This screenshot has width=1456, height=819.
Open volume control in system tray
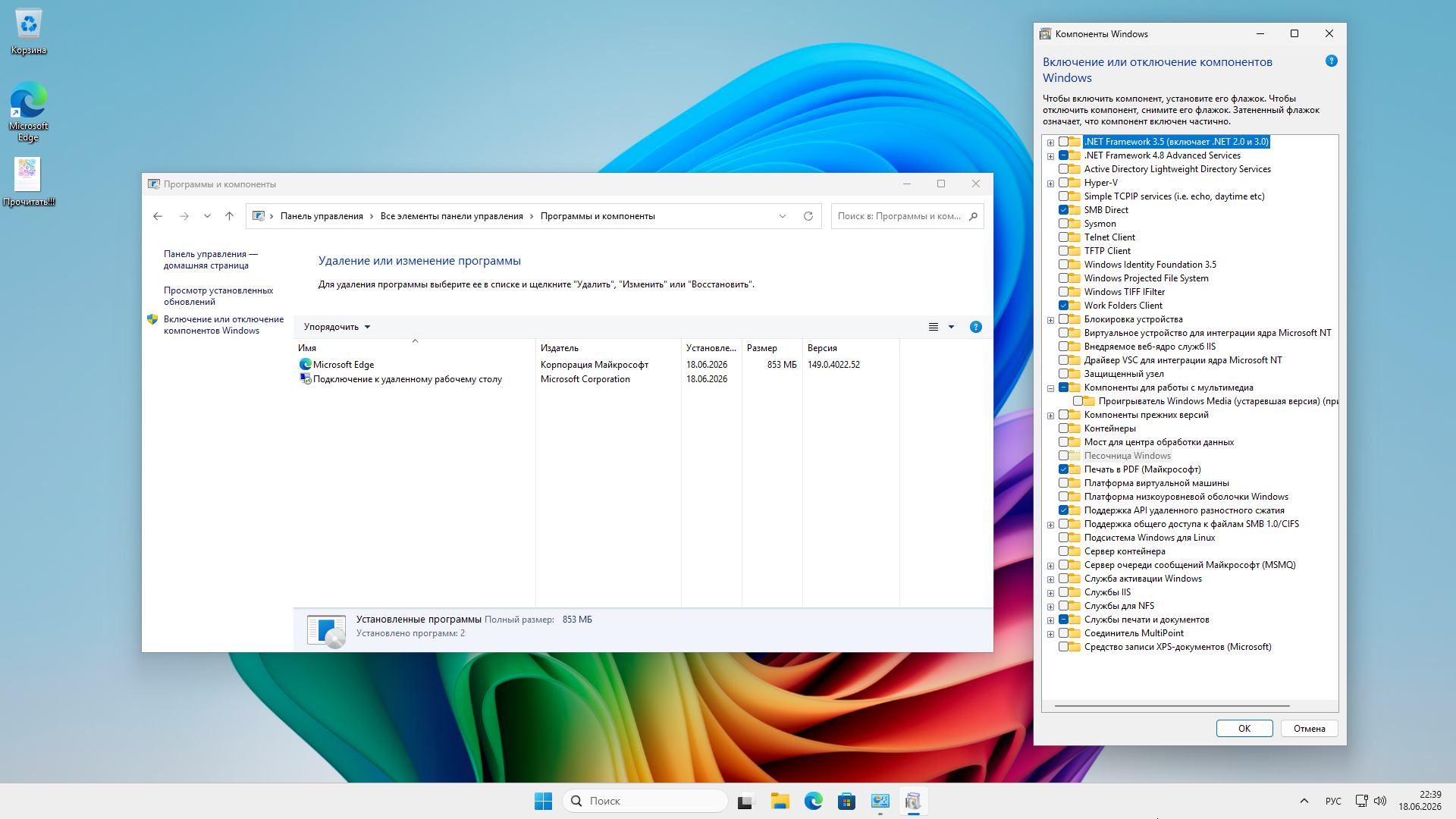(x=1380, y=801)
